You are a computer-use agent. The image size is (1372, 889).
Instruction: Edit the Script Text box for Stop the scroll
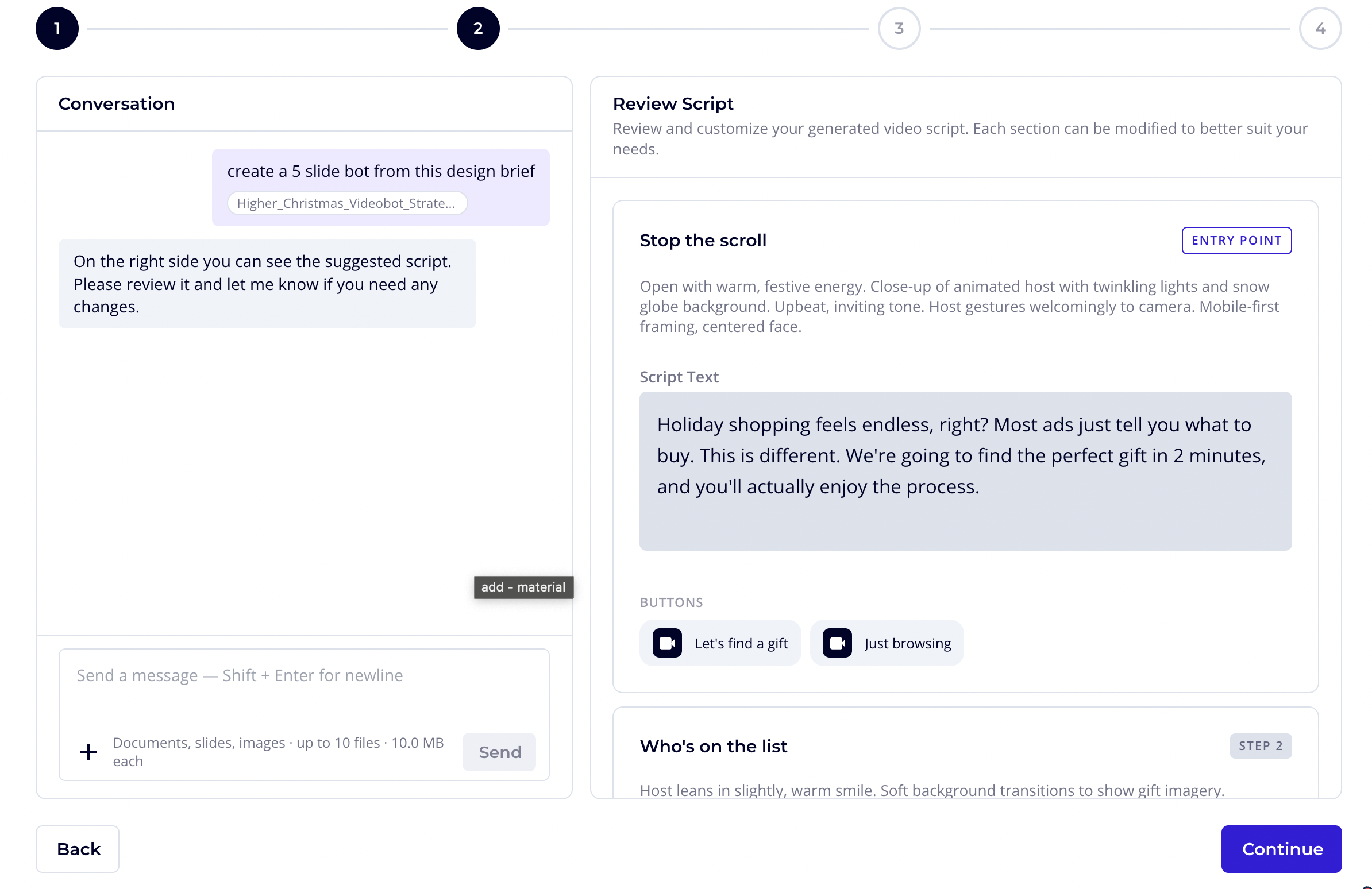pyautogui.click(x=966, y=471)
